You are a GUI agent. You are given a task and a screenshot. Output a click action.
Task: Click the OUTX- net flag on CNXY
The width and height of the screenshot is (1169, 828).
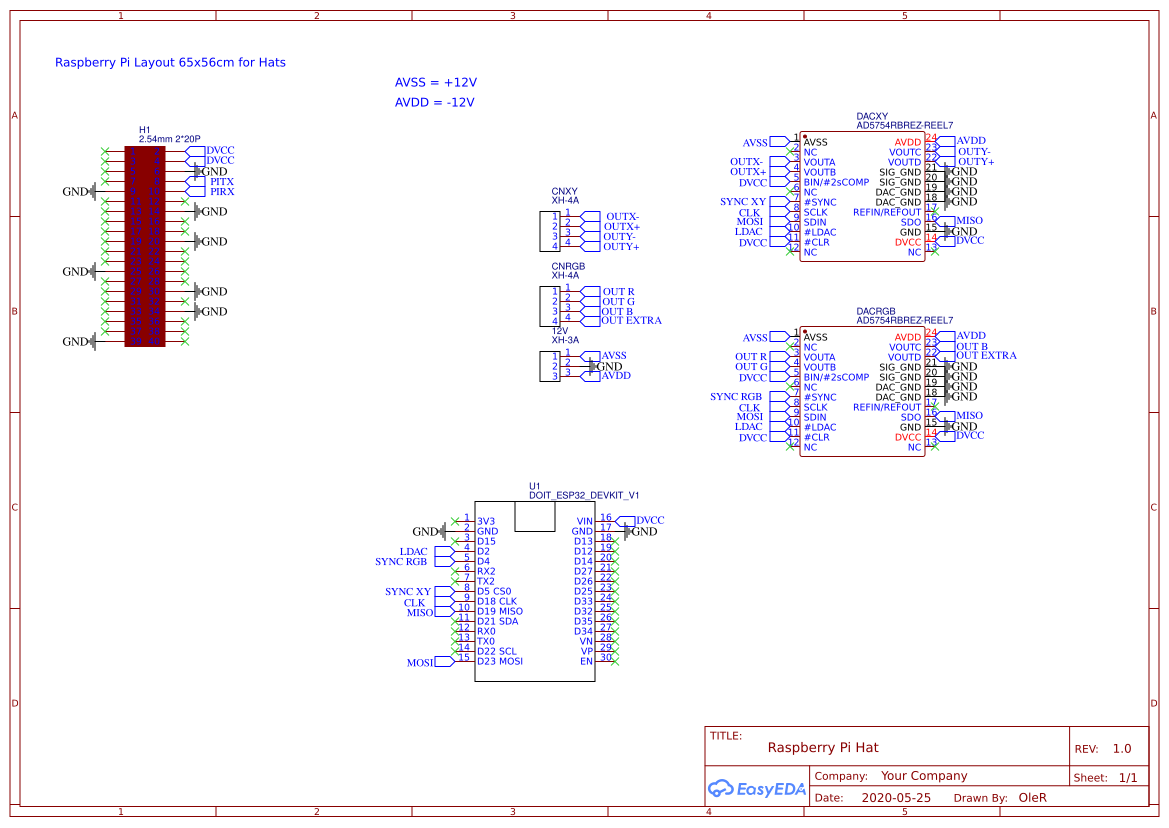tap(621, 216)
